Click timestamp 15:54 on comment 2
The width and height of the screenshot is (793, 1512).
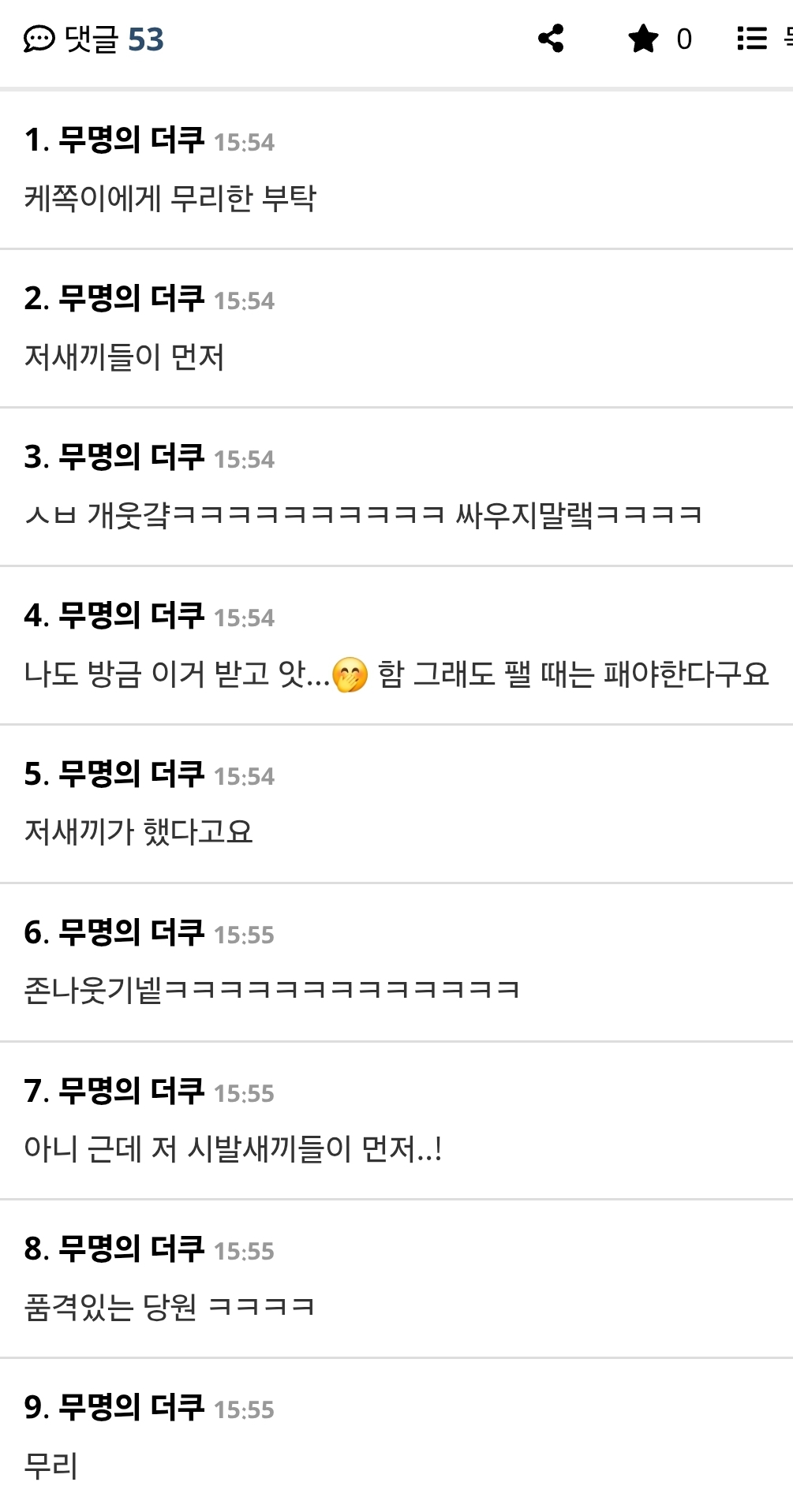(244, 301)
